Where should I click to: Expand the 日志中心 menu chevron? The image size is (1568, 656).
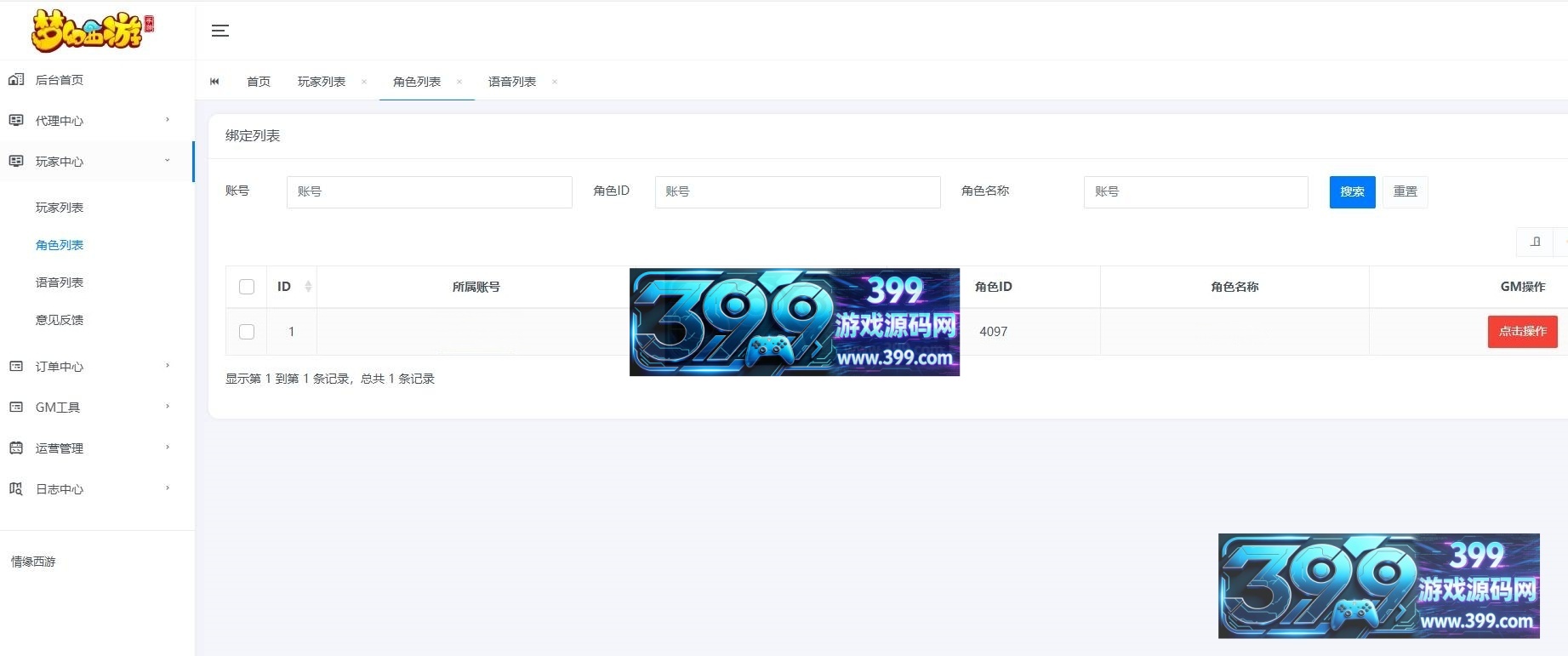[x=168, y=488]
